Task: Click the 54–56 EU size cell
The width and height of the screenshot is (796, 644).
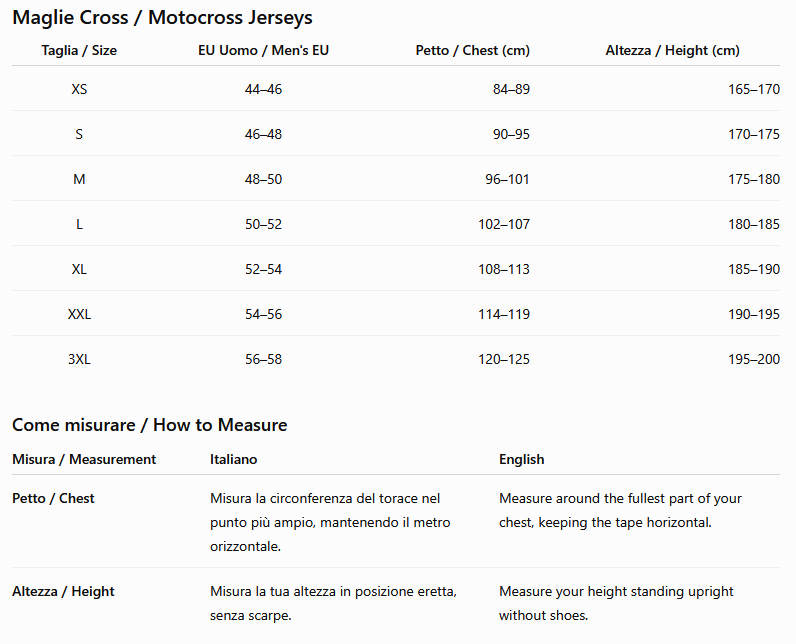Action: coord(263,314)
